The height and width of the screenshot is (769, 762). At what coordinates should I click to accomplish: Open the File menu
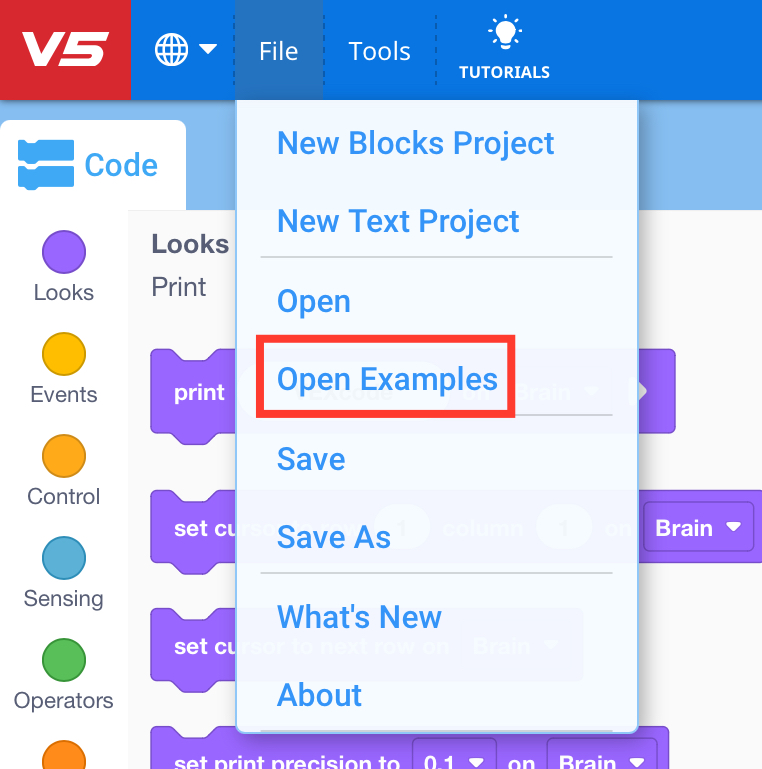(x=278, y=51)
